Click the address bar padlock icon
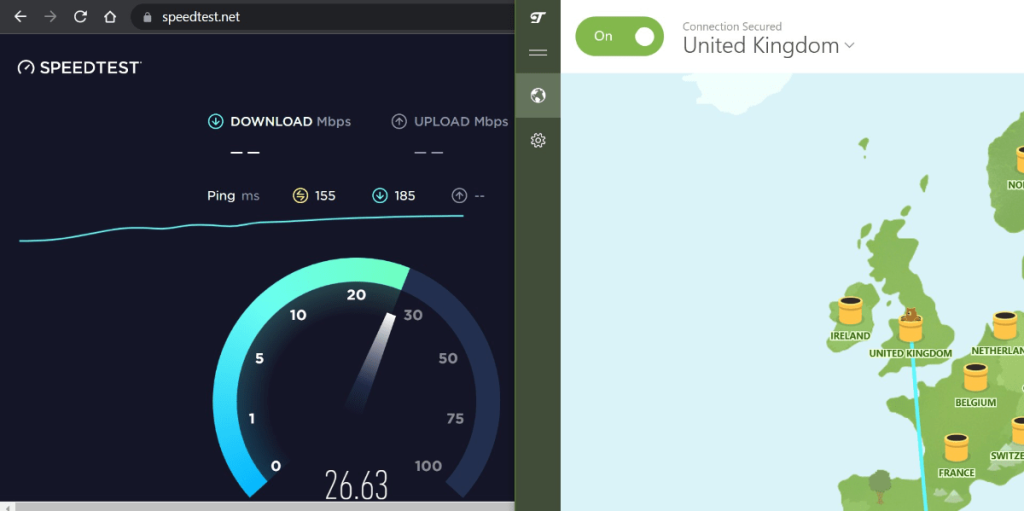The width and height of the screenshot is (1024, 511). 148,17
